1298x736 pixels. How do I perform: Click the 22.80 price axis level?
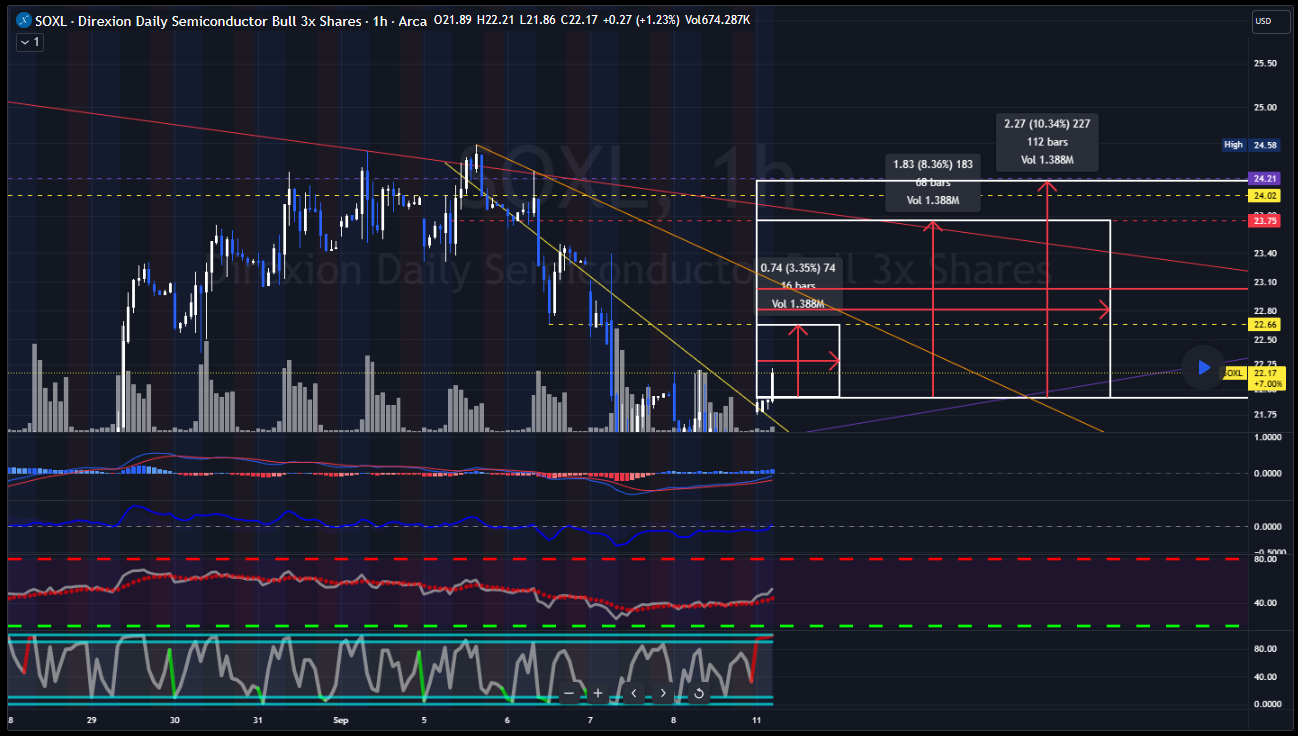coord(1264,311)
